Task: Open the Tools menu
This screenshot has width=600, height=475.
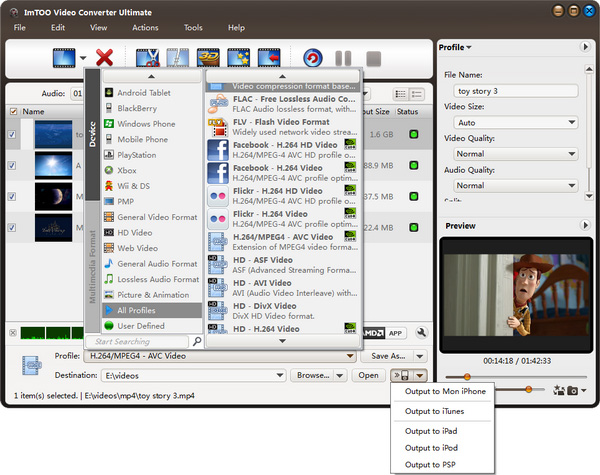Action: [x=193, y=28]
